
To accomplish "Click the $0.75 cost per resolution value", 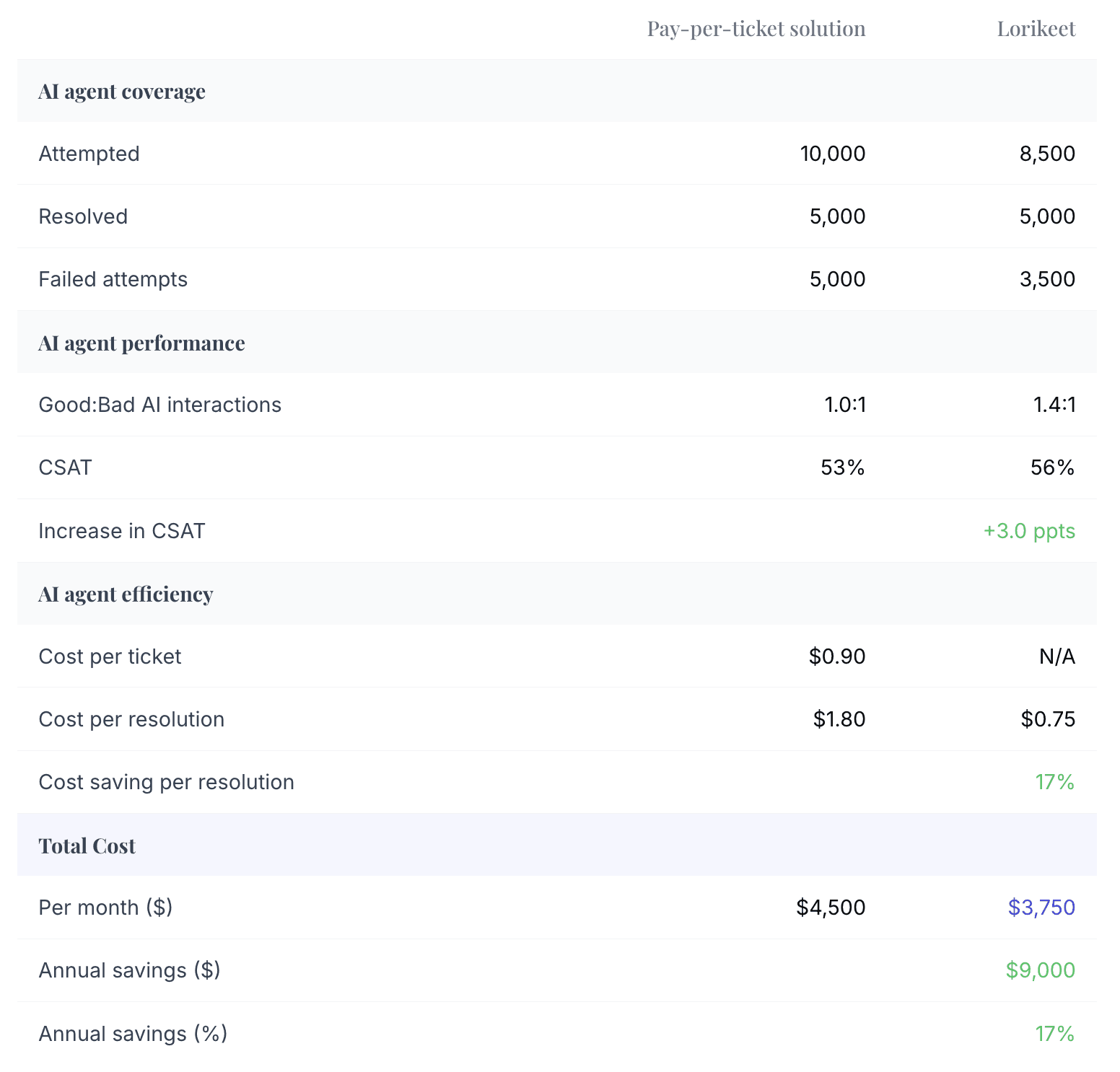I will click(1048, 719).
